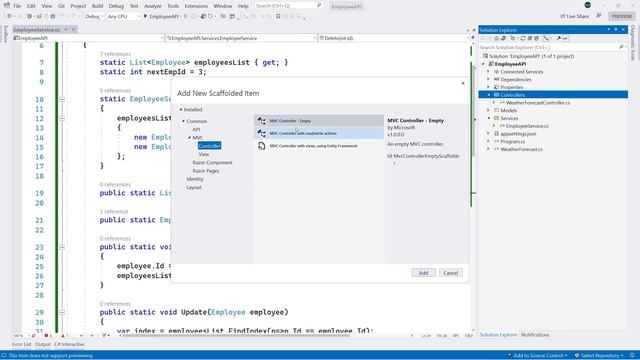Viewport: 640px width, 360px height.
Task: Open the Extensions menu
Action: 196,6
